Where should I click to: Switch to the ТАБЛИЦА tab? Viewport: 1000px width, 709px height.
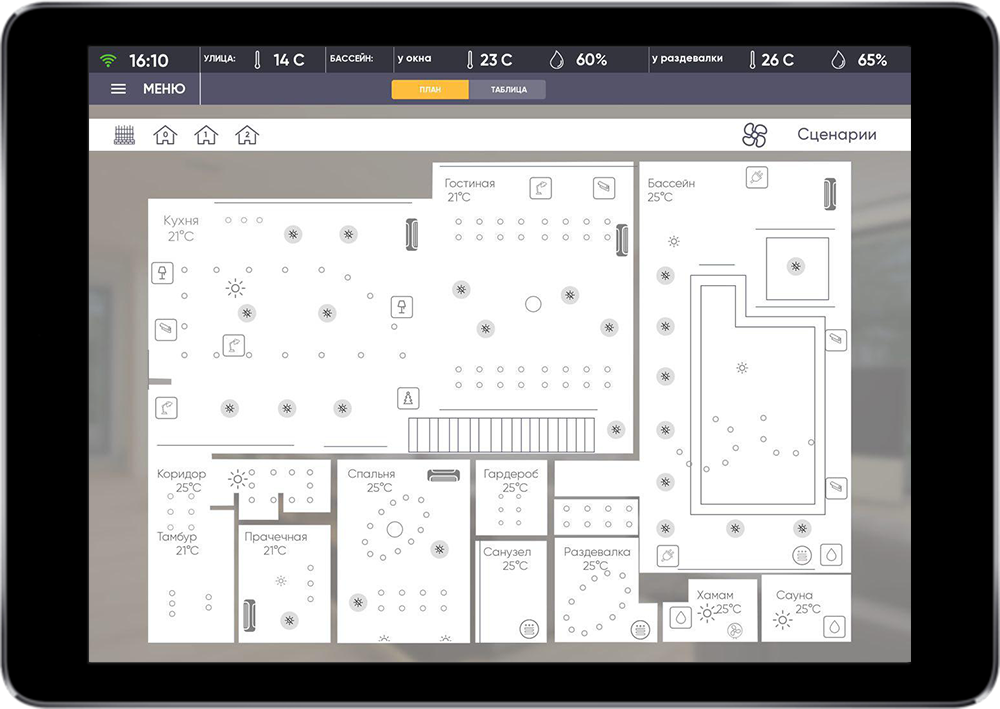coord(508,90)
